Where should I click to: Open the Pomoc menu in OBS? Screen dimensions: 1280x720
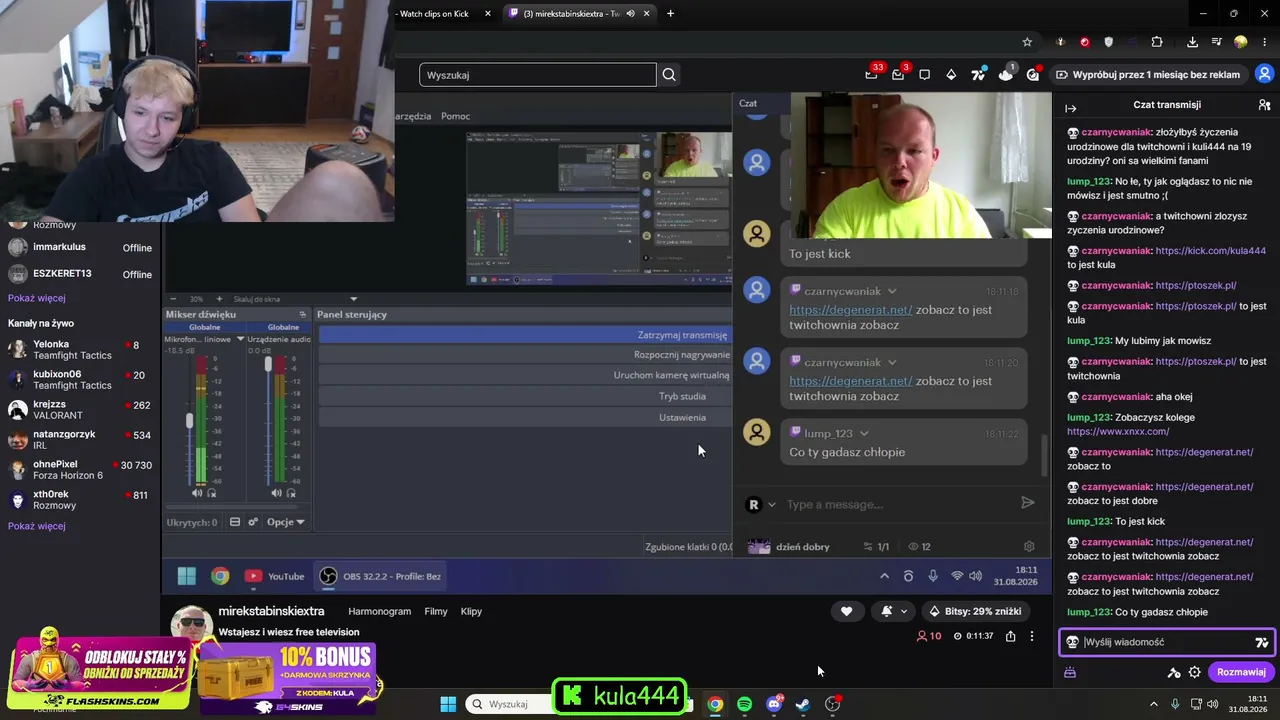455,116
